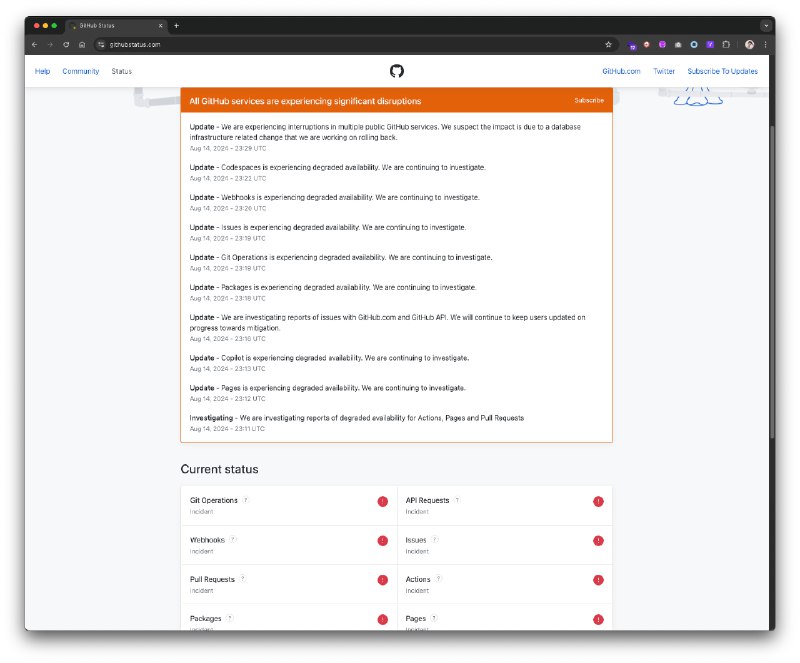Click the browser forward arrow
The width and height of the screenshot is (800, 663).
50,44
